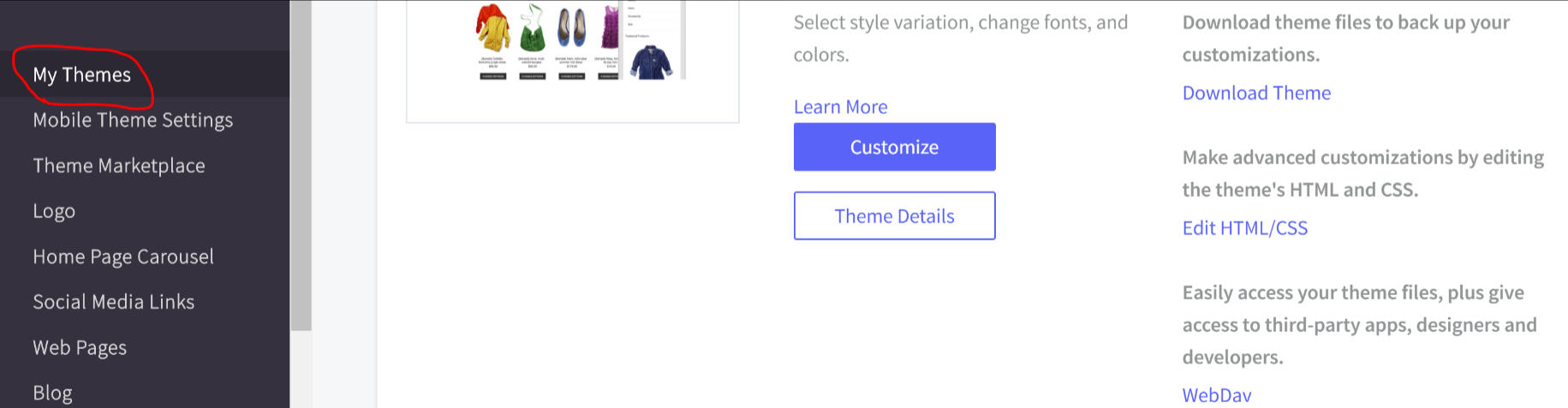Open the Theme Marketplace page

click(x=119, y=166)
